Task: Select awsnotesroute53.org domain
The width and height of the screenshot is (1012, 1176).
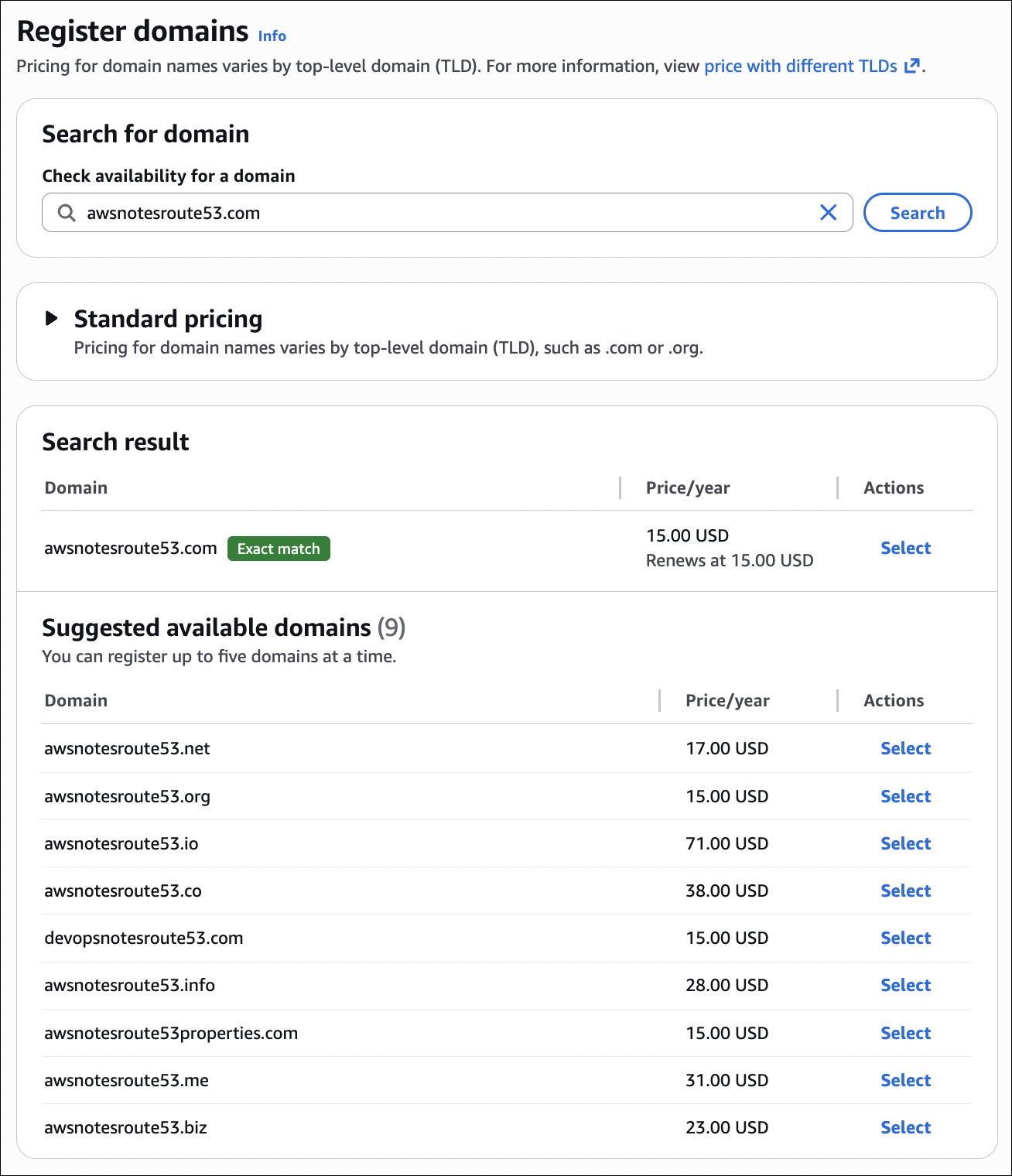Action: click(x=905, y=797)
